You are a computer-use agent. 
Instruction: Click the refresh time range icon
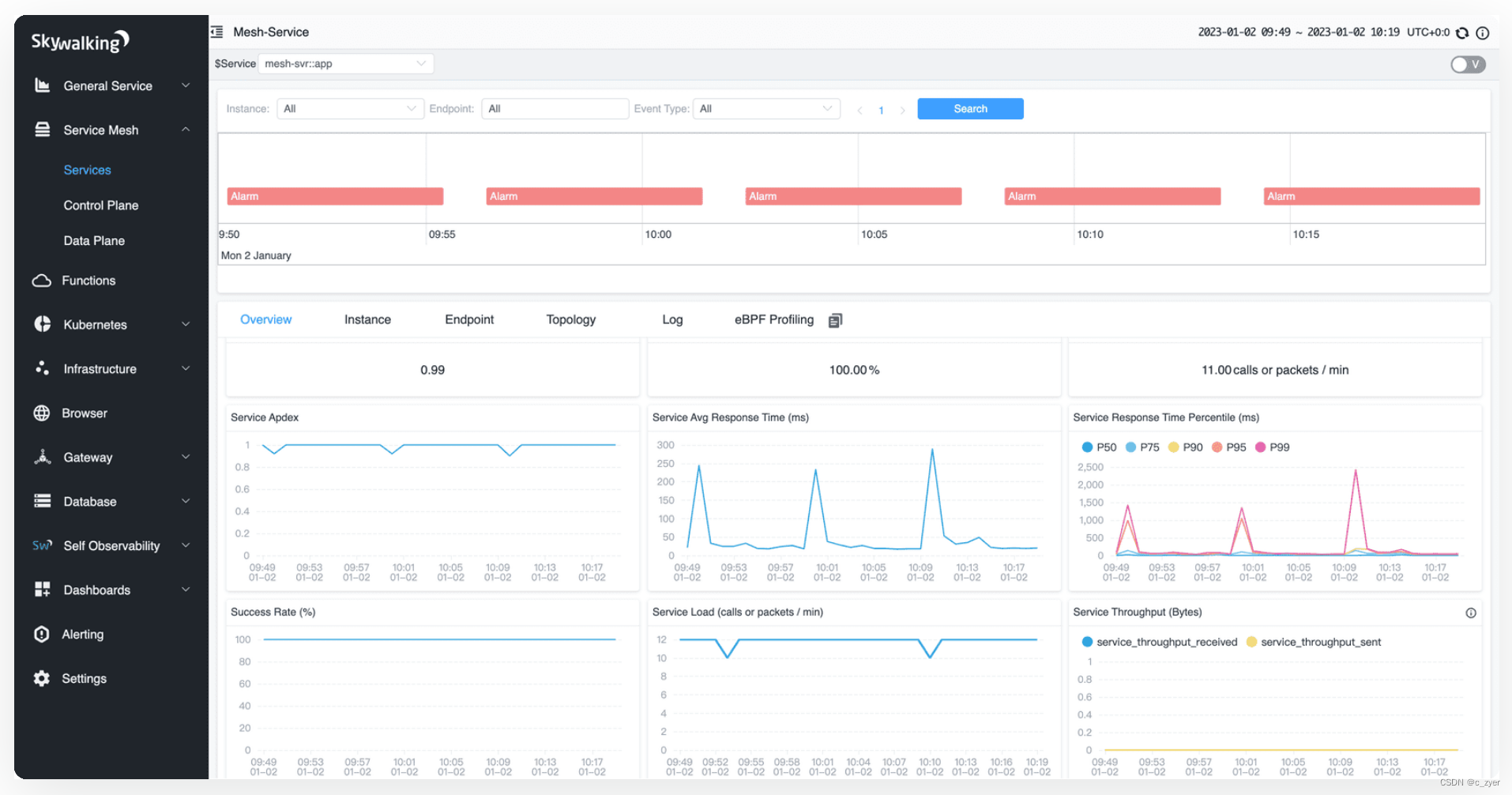(x=1462, y=32)
